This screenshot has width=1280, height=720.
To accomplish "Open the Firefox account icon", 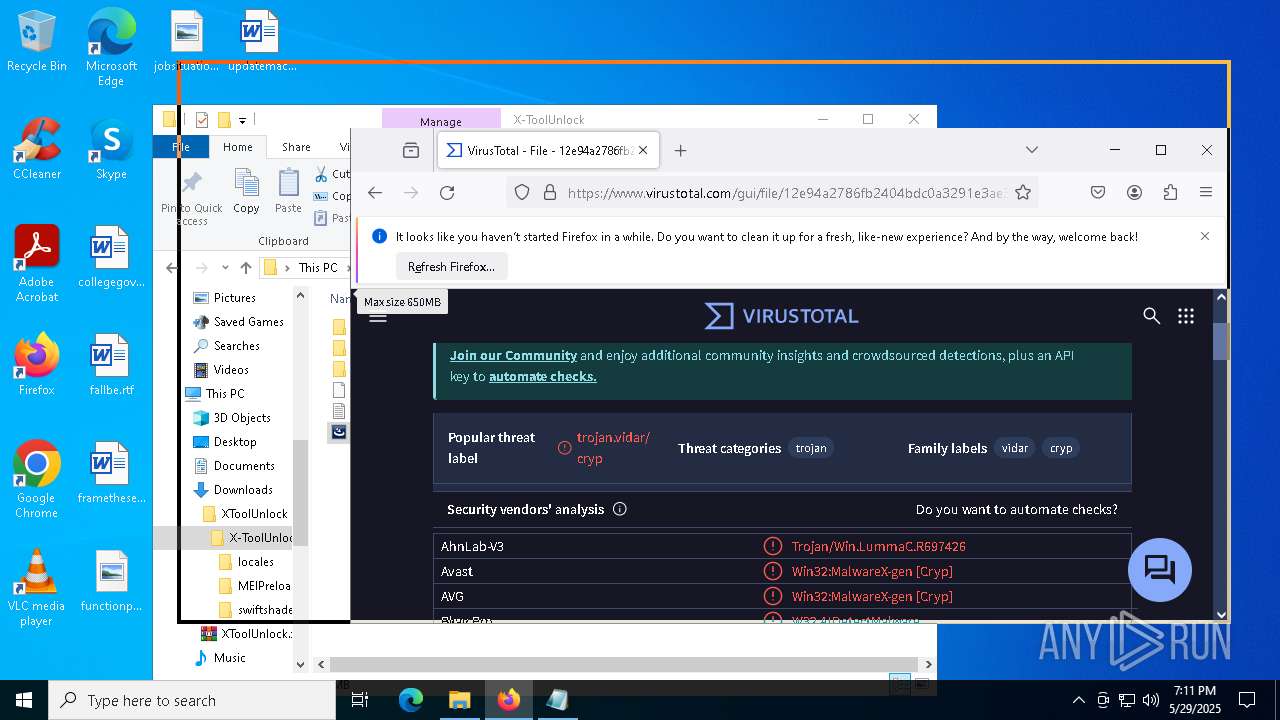I will point(1134,193).
